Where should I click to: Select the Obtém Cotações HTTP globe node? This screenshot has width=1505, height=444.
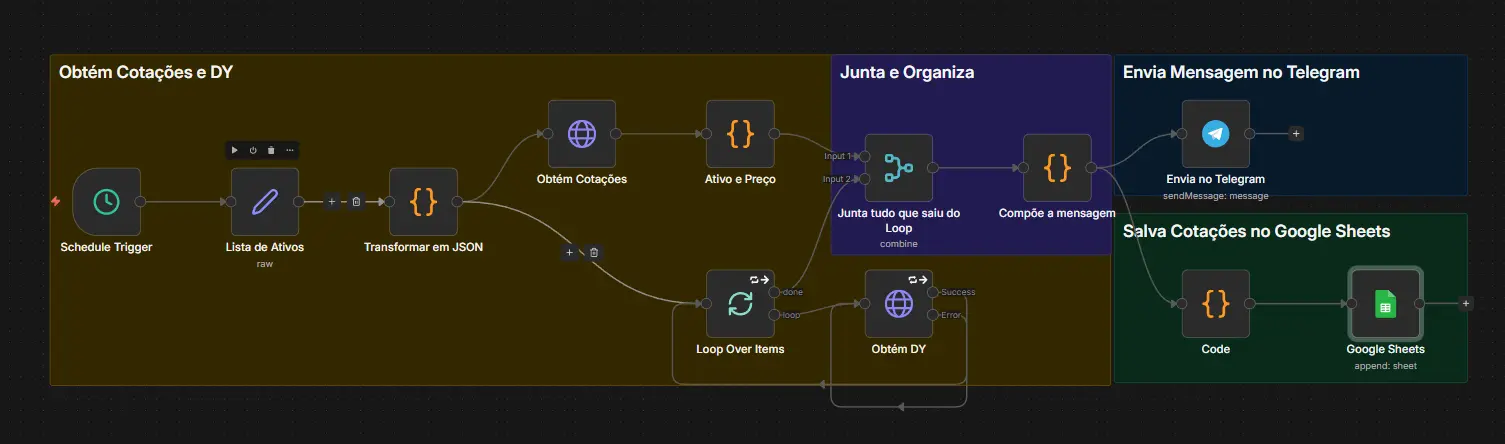coord(581,134)
